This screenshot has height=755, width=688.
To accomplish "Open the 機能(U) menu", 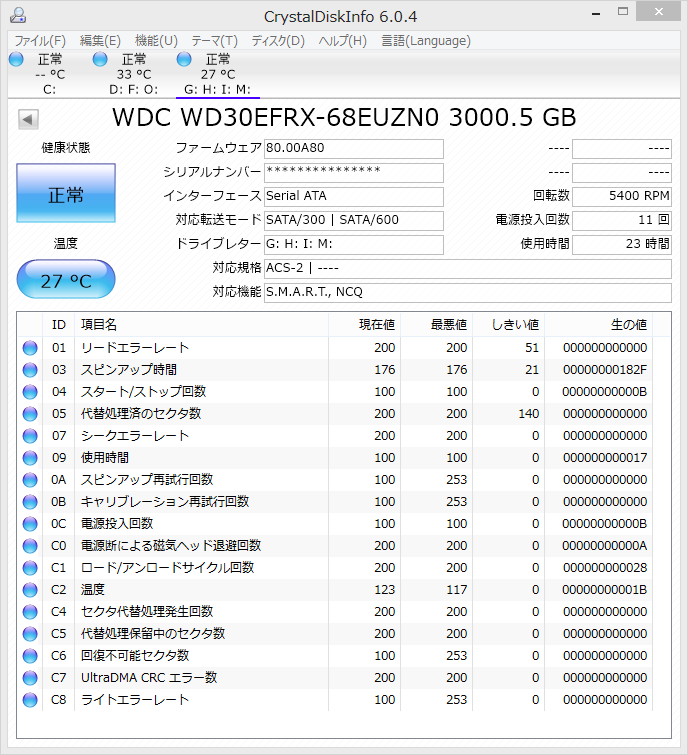I will pos(156,41).
